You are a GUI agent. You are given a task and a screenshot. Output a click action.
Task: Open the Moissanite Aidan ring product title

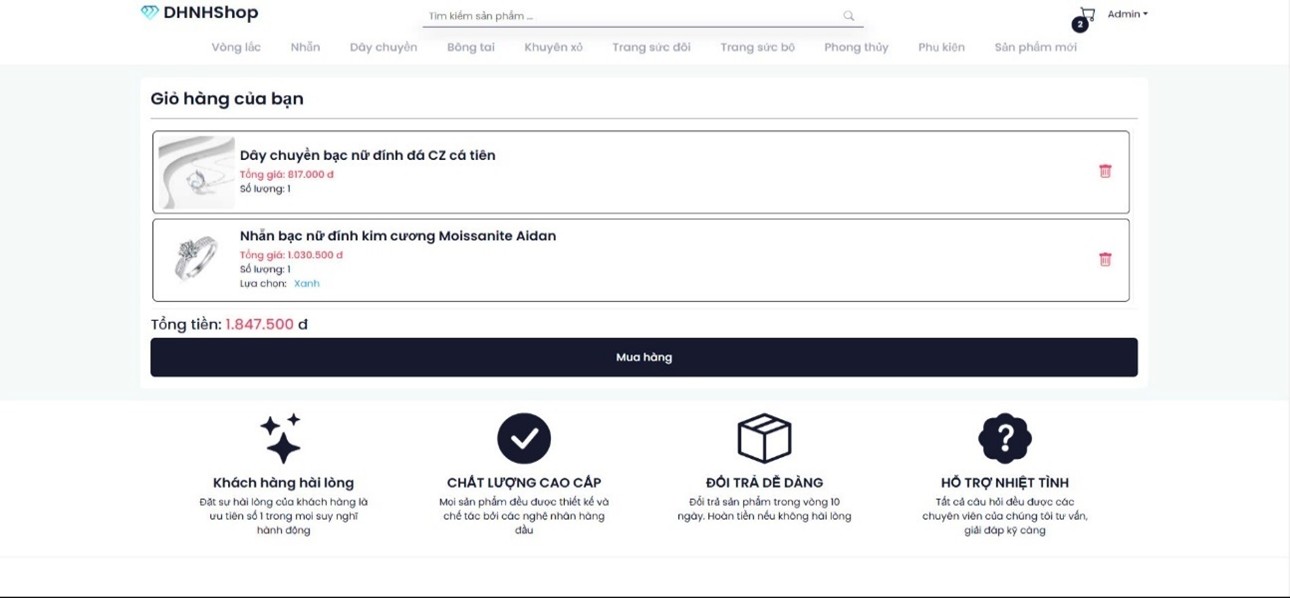(397, 236)
